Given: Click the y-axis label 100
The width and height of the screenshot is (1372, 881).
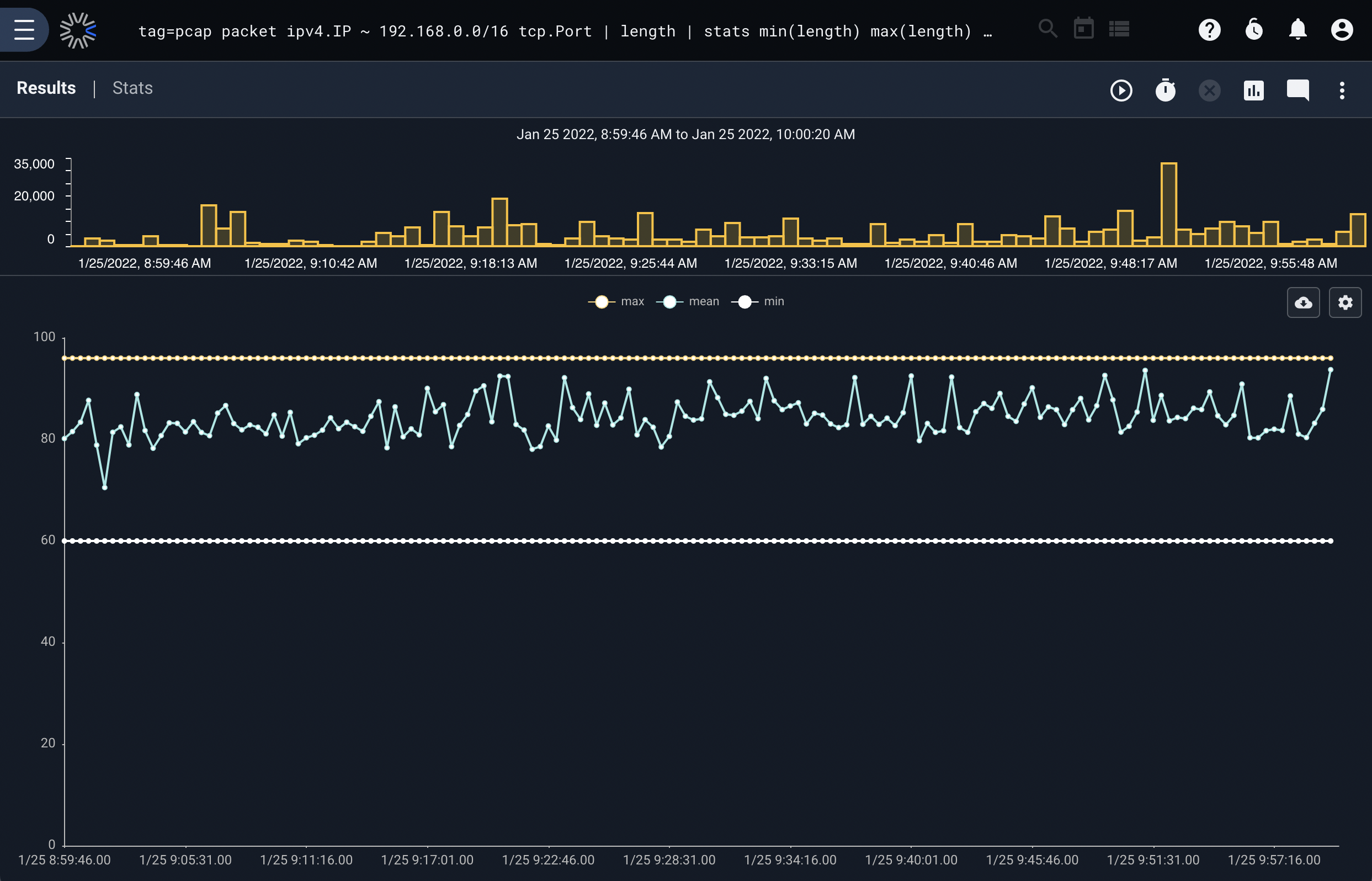Looking at the screenshot, I should (x=45, y=336).
